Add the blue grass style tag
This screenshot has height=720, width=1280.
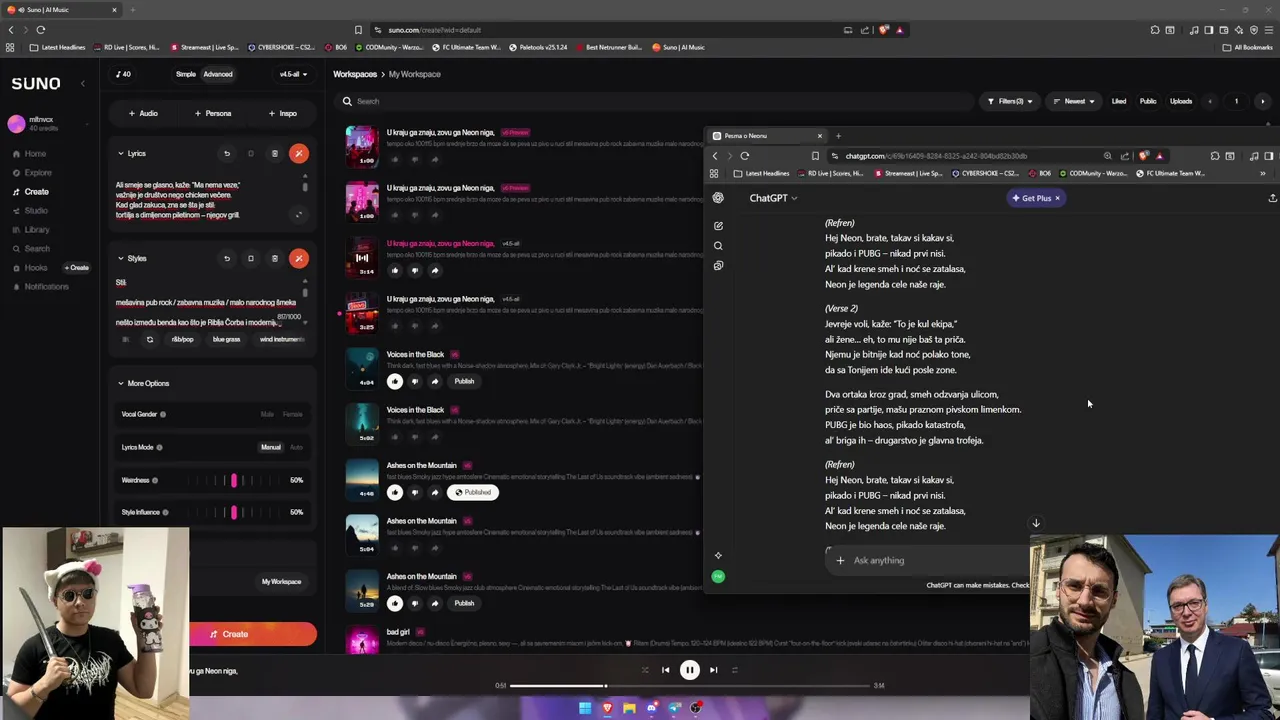pos(226,339)
